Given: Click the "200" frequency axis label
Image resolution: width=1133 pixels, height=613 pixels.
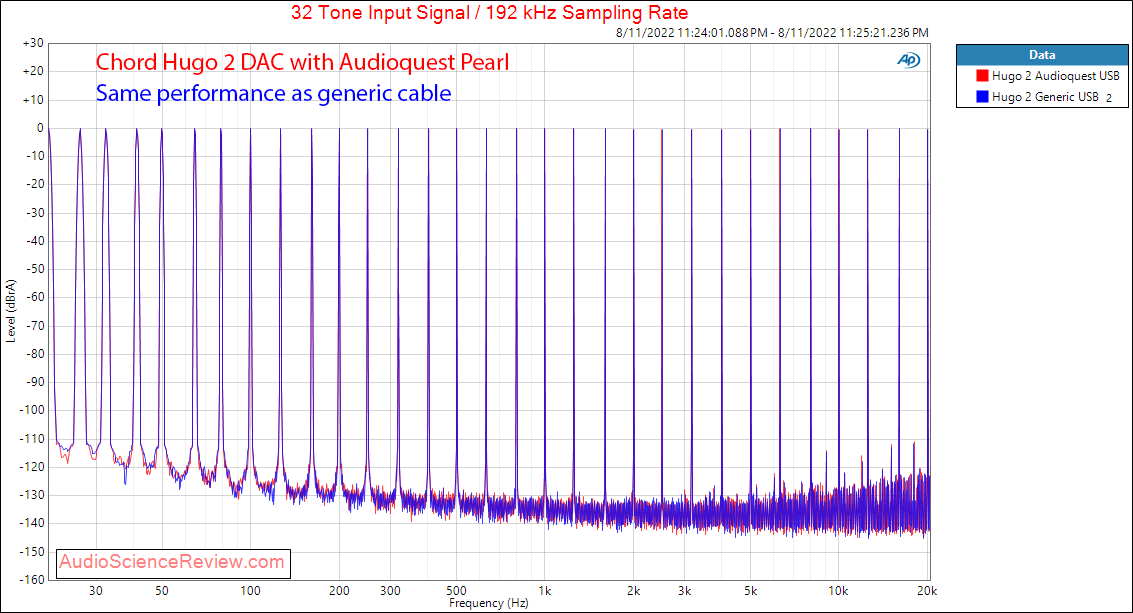Looking at the screenshot, I should coord(340,591).
